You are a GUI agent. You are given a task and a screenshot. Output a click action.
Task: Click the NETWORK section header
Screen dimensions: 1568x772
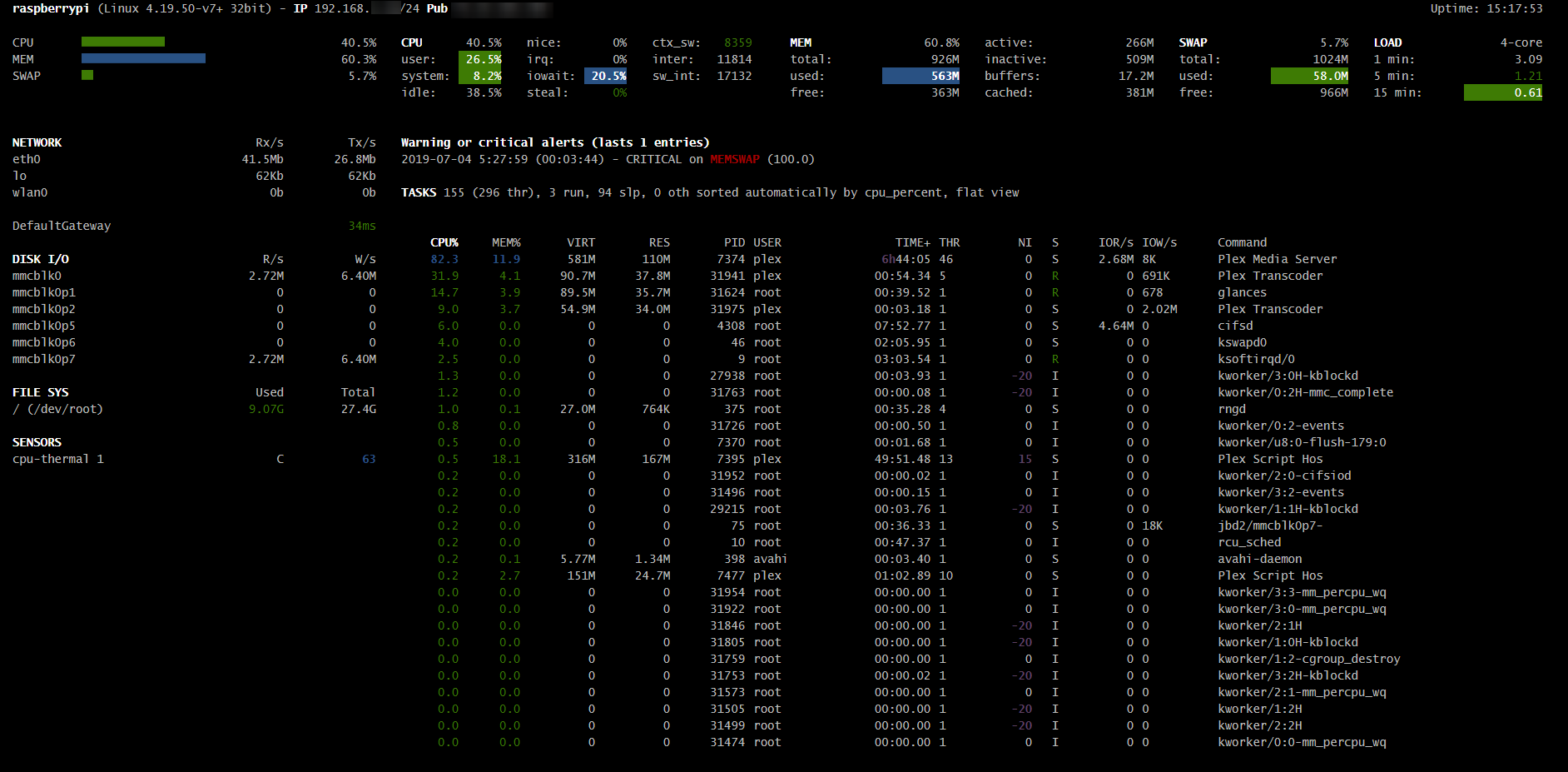point(37,142)
